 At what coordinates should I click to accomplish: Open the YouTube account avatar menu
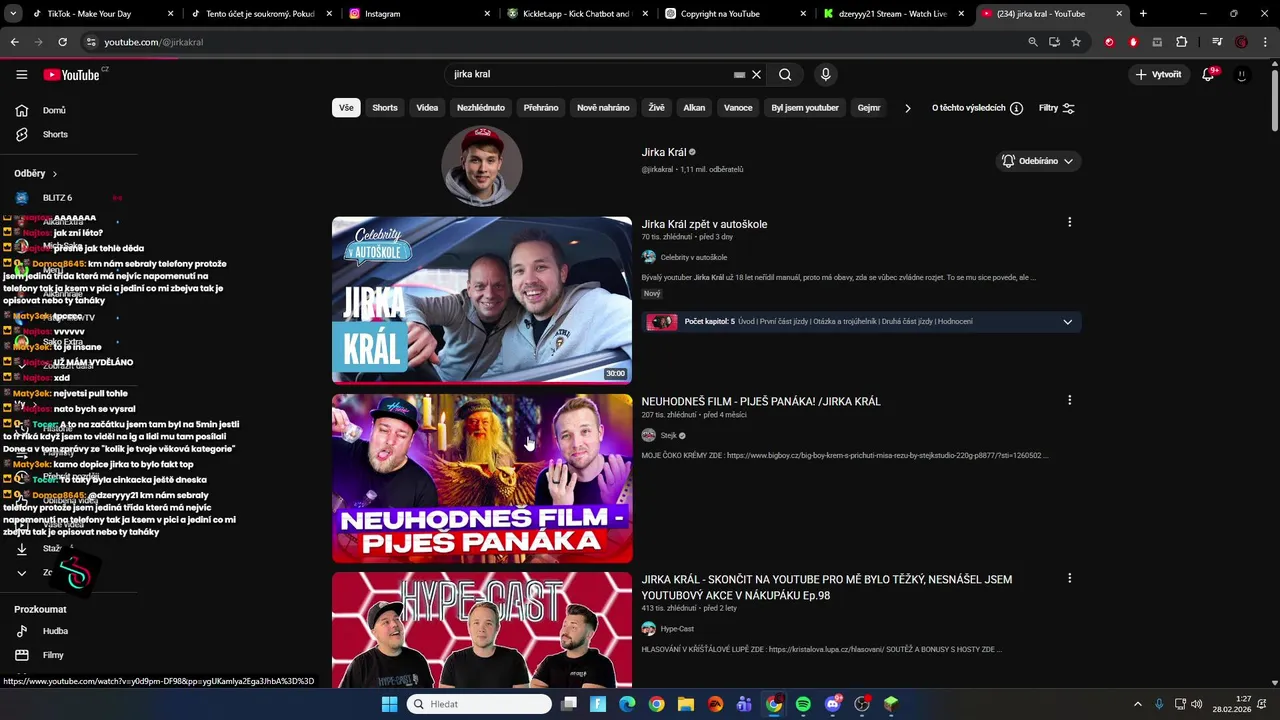[x=1241, y=74]
